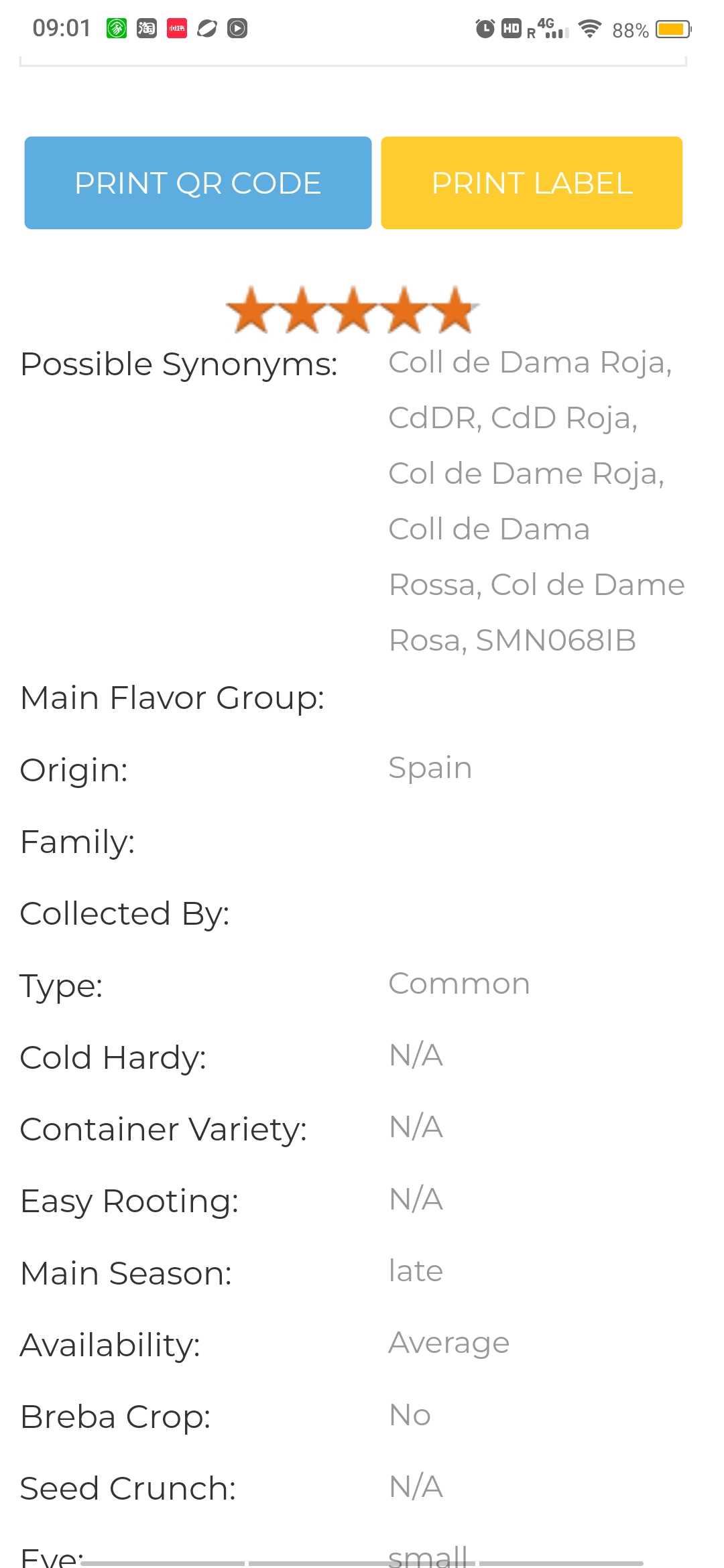Image resolution: width=724 pixels, height=1568 pixels.
Task: Click the first orange rating star
Action: (x=251, y=310)
